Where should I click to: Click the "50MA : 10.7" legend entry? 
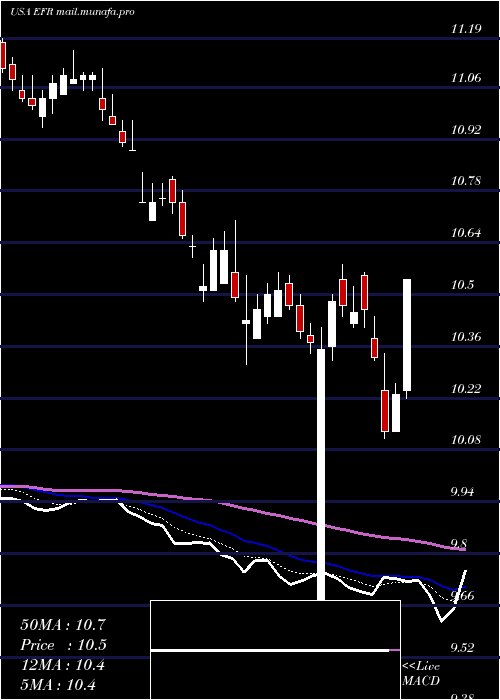[x=63, y=625]
